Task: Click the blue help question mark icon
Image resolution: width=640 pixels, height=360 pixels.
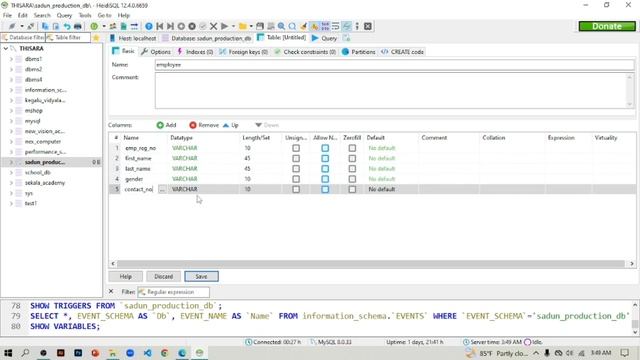Action: pyautogui.click(x=149, y=26)
